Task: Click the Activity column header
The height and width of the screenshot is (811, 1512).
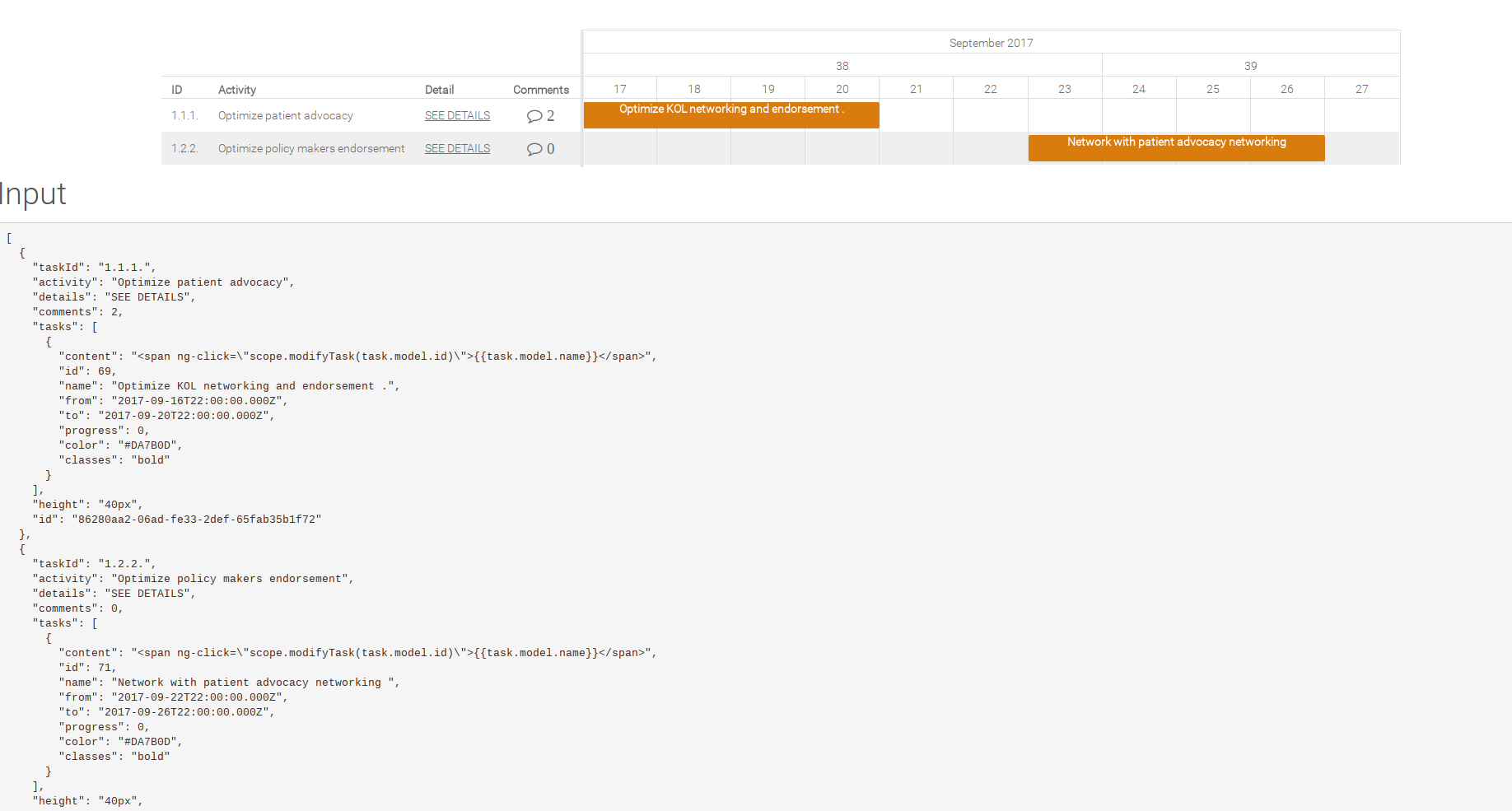Action: pos(236,89)
